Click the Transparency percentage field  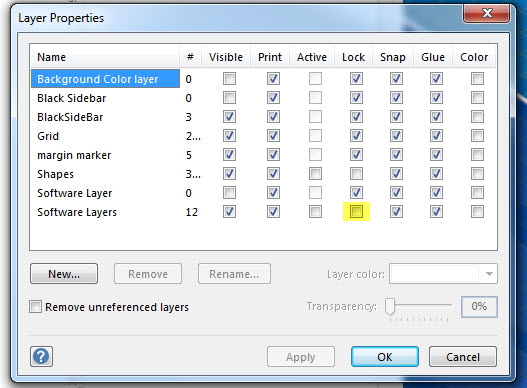pos(479,307)
